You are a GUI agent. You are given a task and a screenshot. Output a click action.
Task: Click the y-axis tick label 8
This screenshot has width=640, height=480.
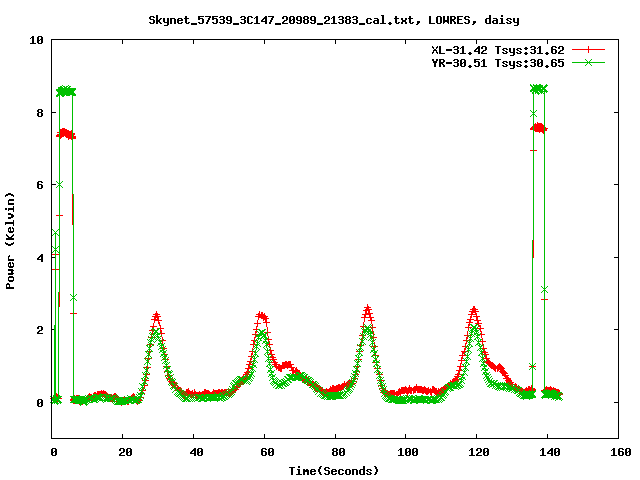40,113
